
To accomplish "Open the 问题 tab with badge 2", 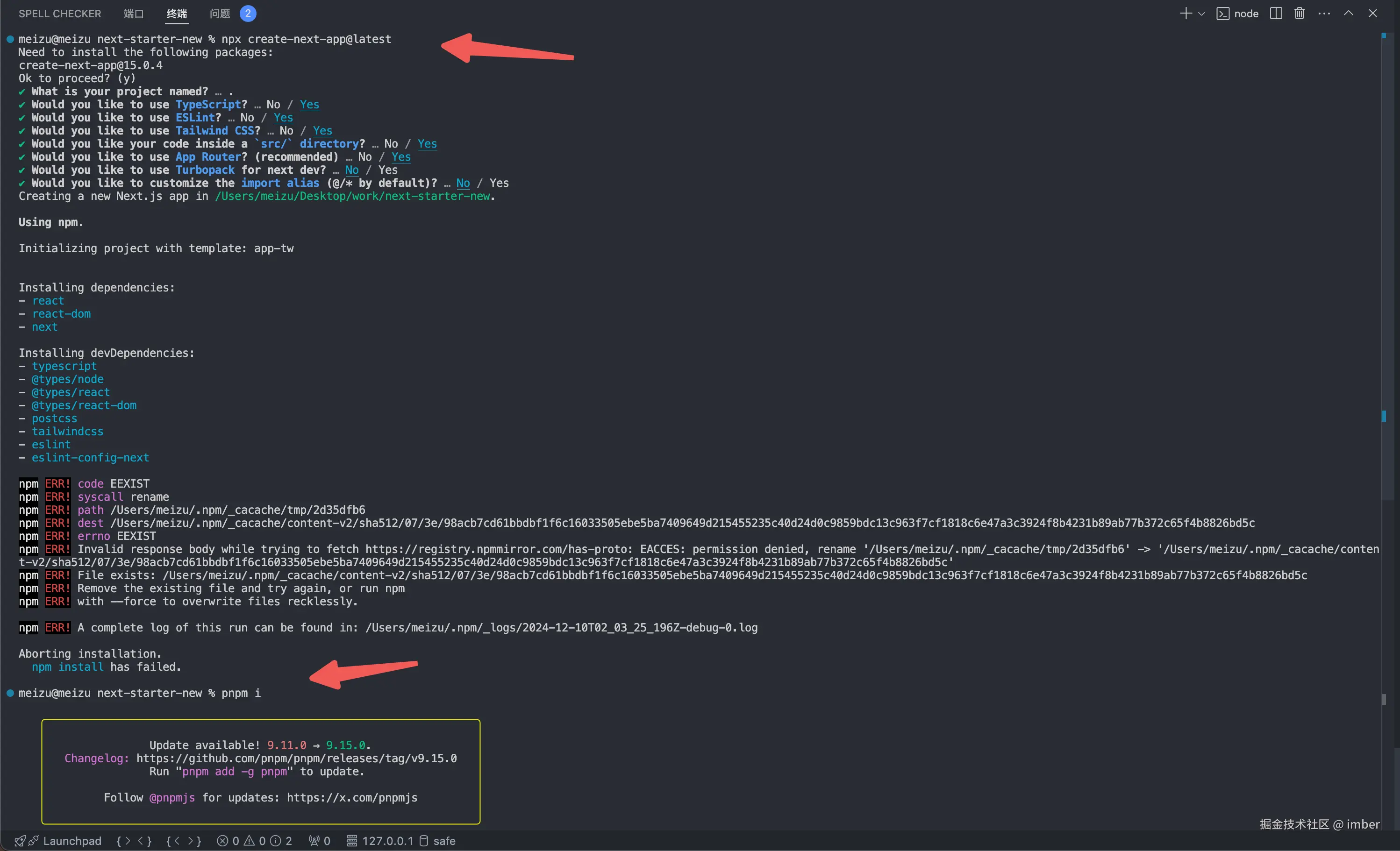I will (220, 14).
